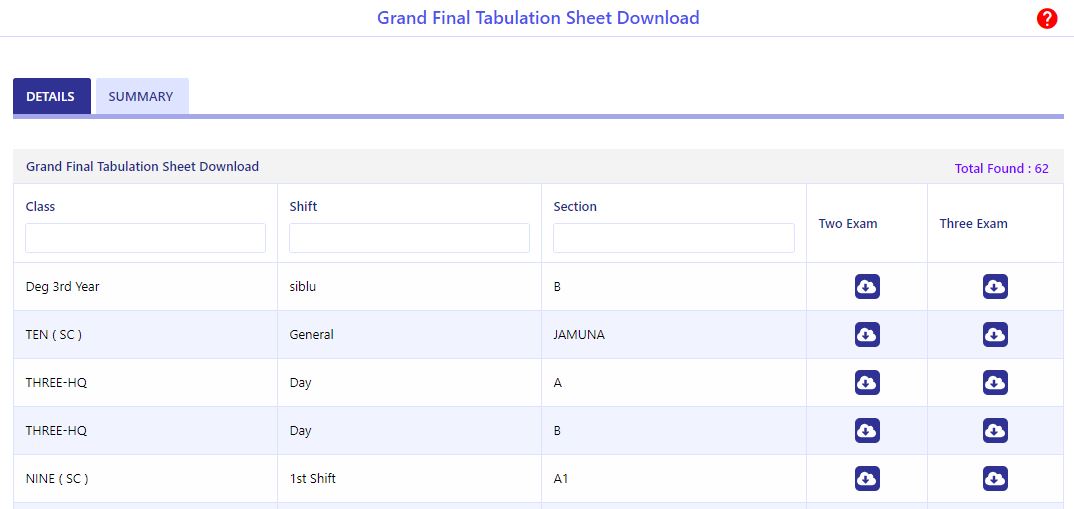
Task: Download Two Exam sheet for TEN (SC) JAMUNA
Action: coord(867,335)
